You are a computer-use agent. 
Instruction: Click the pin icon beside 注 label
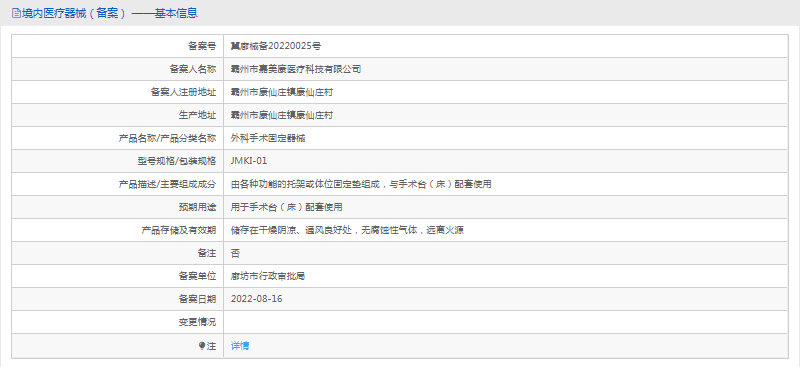pos(201,346)
